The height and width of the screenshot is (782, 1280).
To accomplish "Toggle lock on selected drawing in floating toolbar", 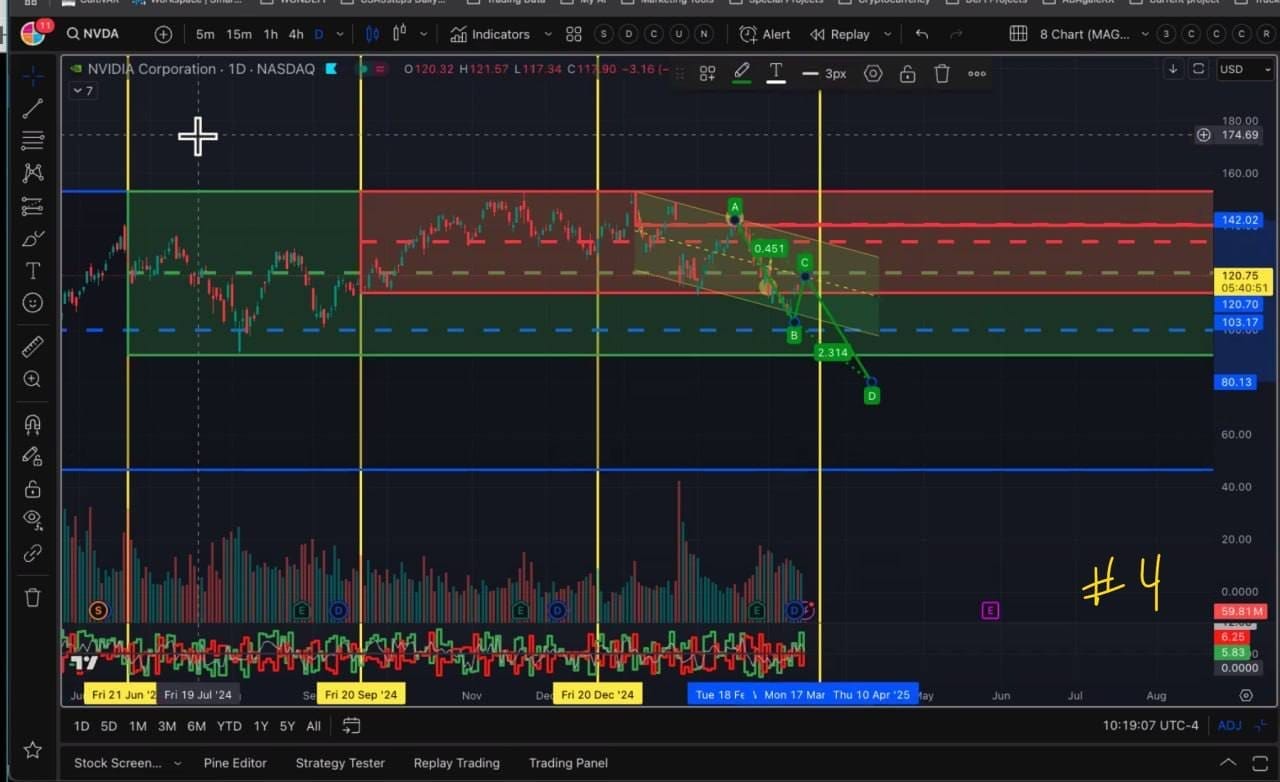I will click(907, 73).
